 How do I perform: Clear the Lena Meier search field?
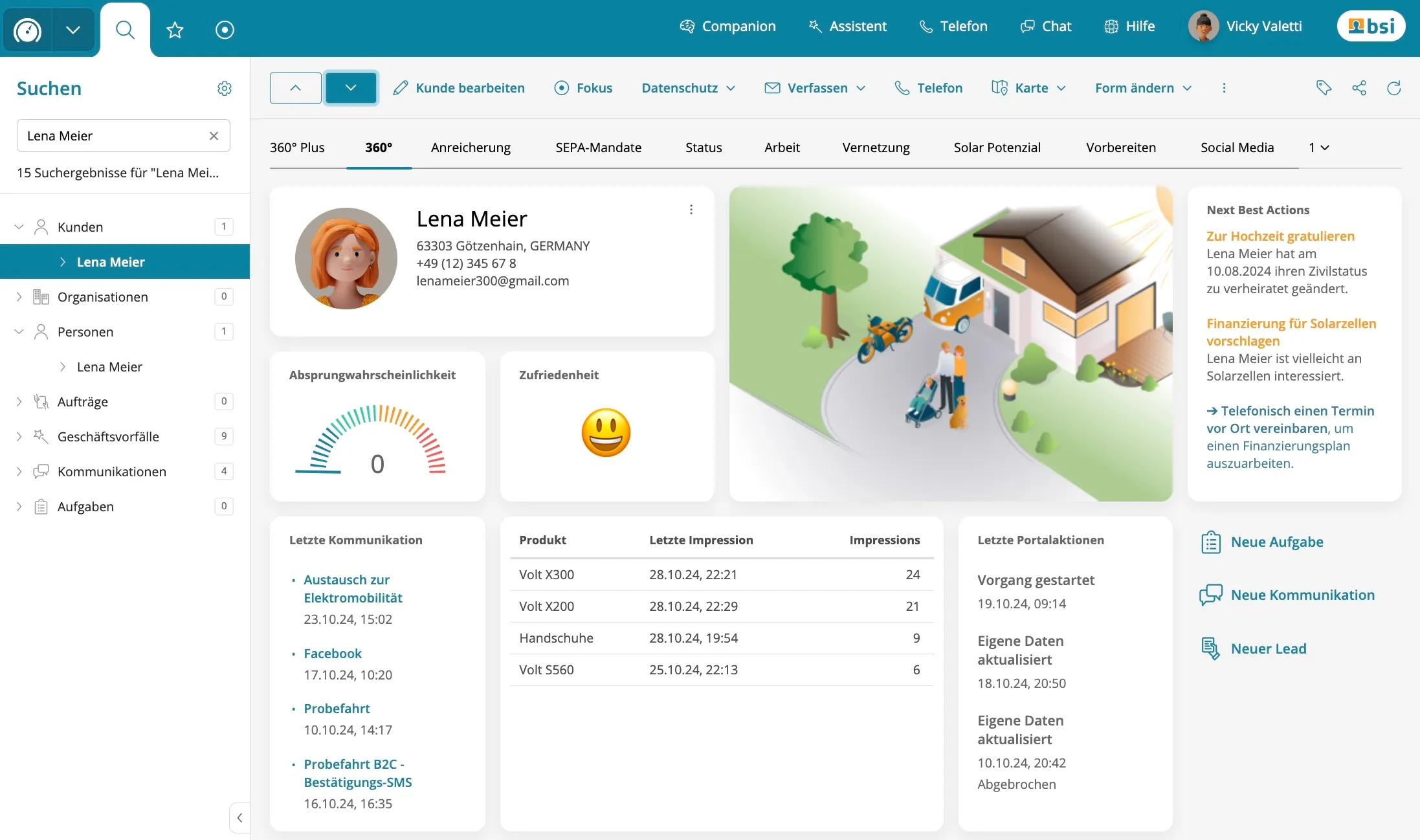coord(214,136)
